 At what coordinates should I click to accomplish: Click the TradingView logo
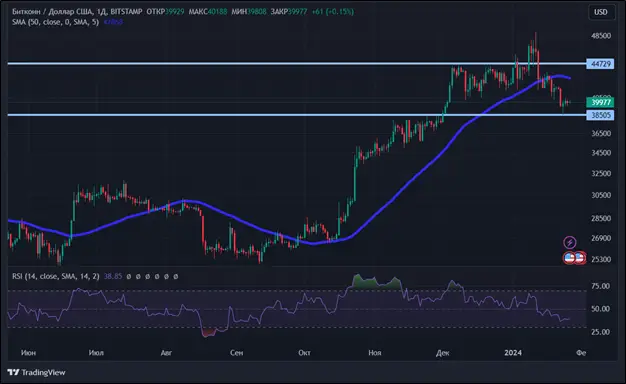[x=36, y=372]
